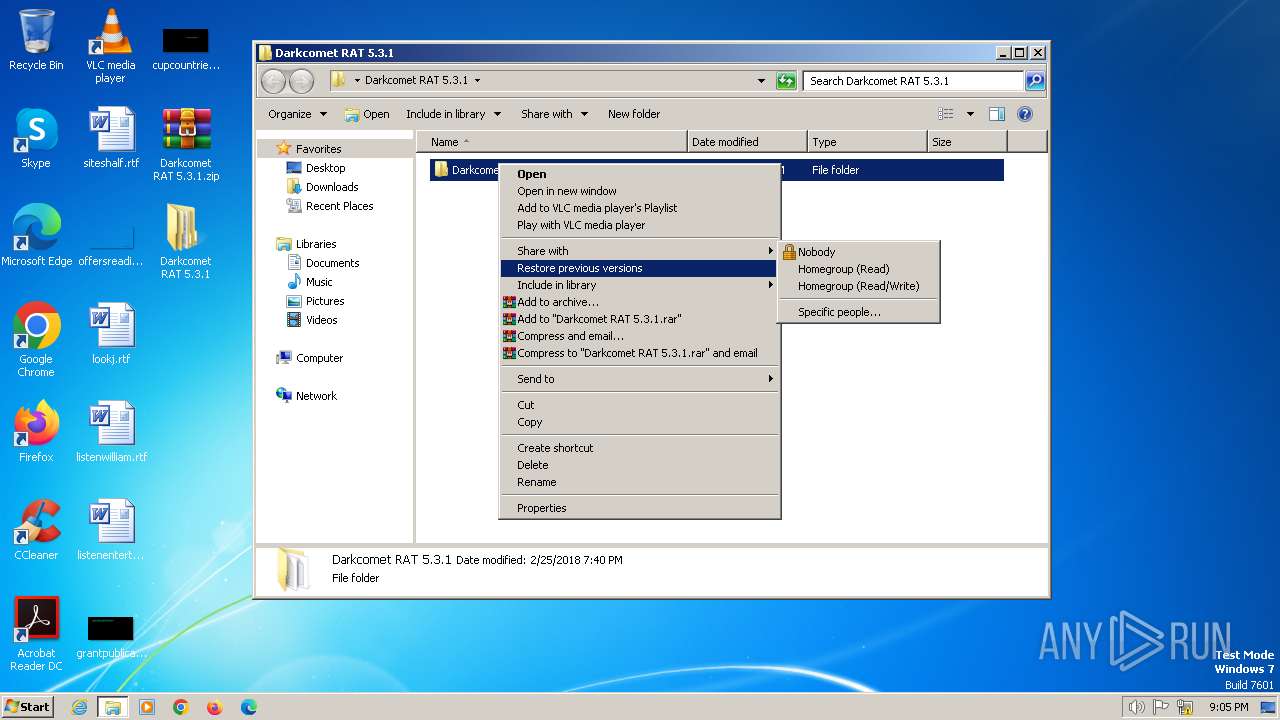Click volume speaker tray icon
The width and height of the screenshot is (1280, 720).
tap(1136, 707)
